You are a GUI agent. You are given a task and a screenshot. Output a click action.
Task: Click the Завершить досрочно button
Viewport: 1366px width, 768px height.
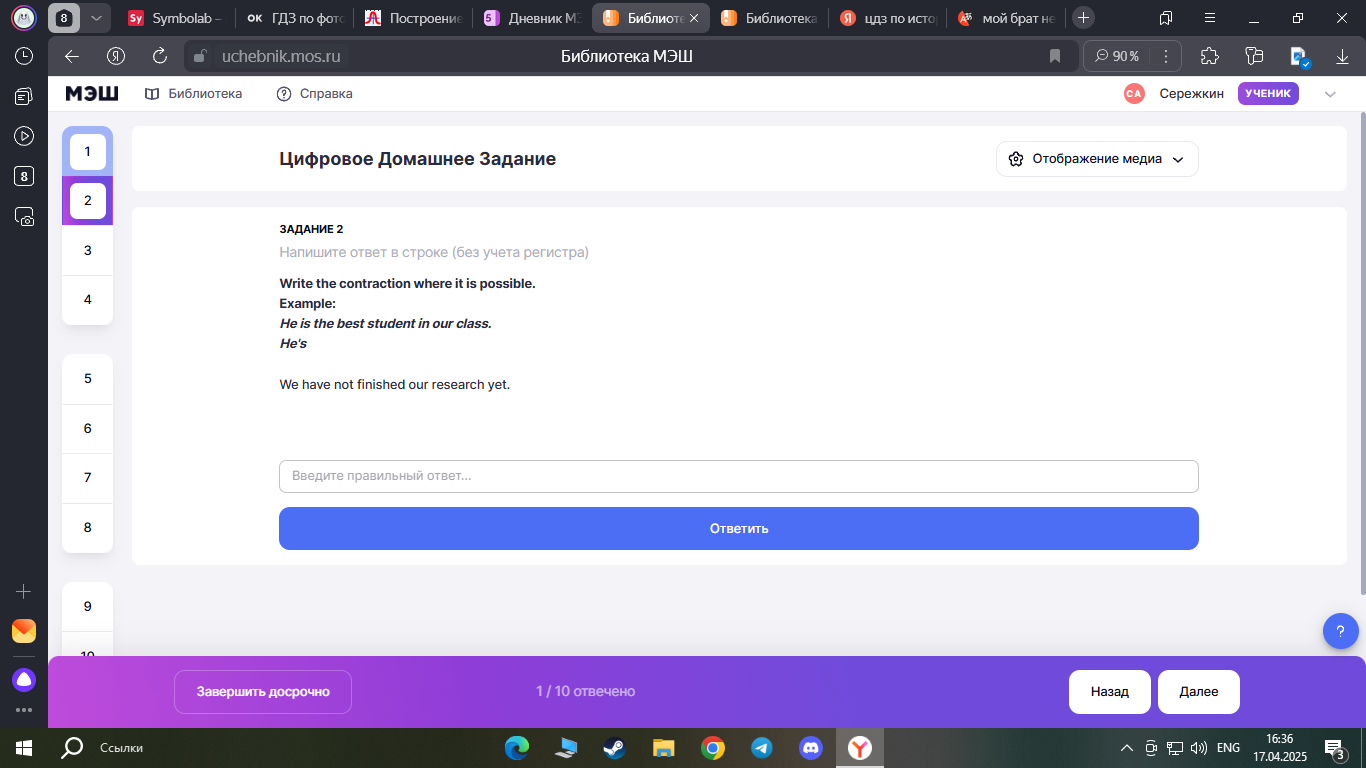point(263,692)
